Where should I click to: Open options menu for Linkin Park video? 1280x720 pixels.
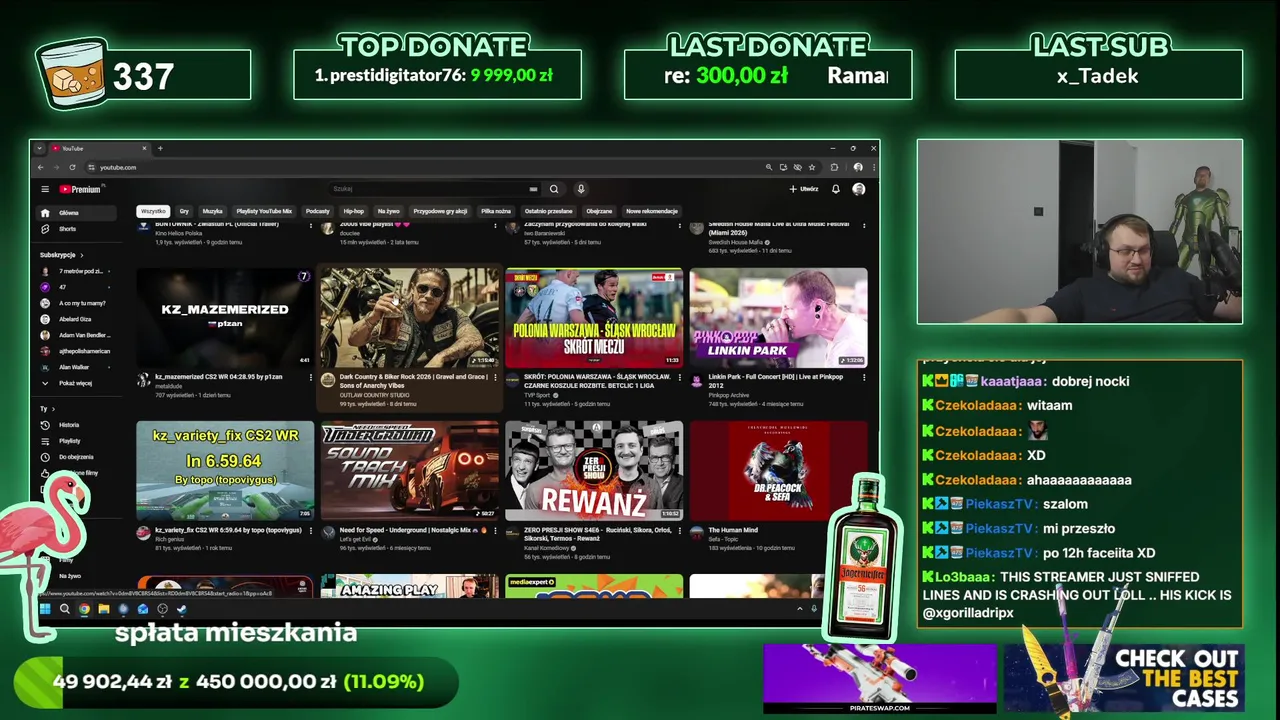864,378
